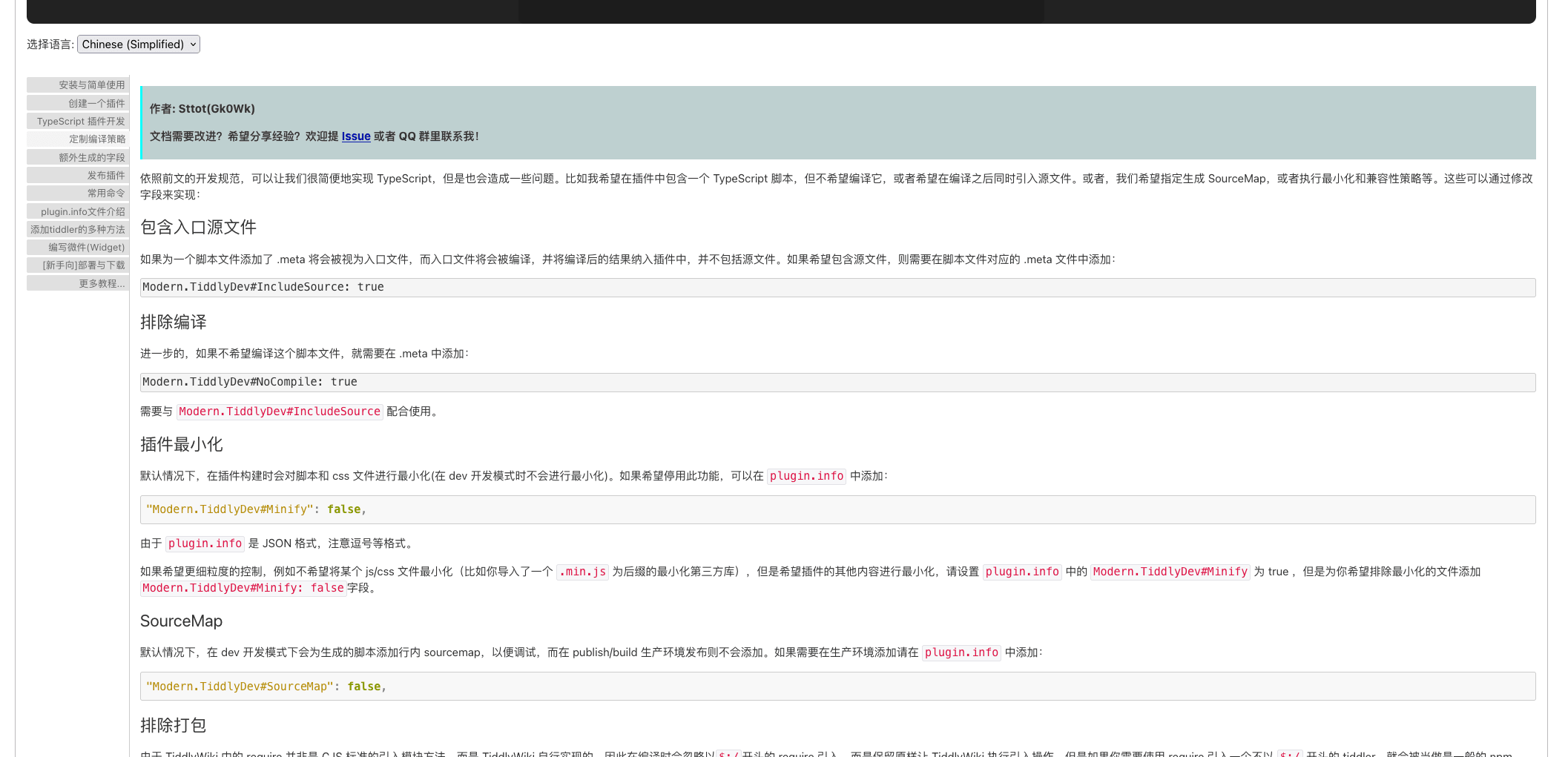This screenshot has height=757, width=1568.
Task: Click the SourceMap heading
Action: point(181,621)
